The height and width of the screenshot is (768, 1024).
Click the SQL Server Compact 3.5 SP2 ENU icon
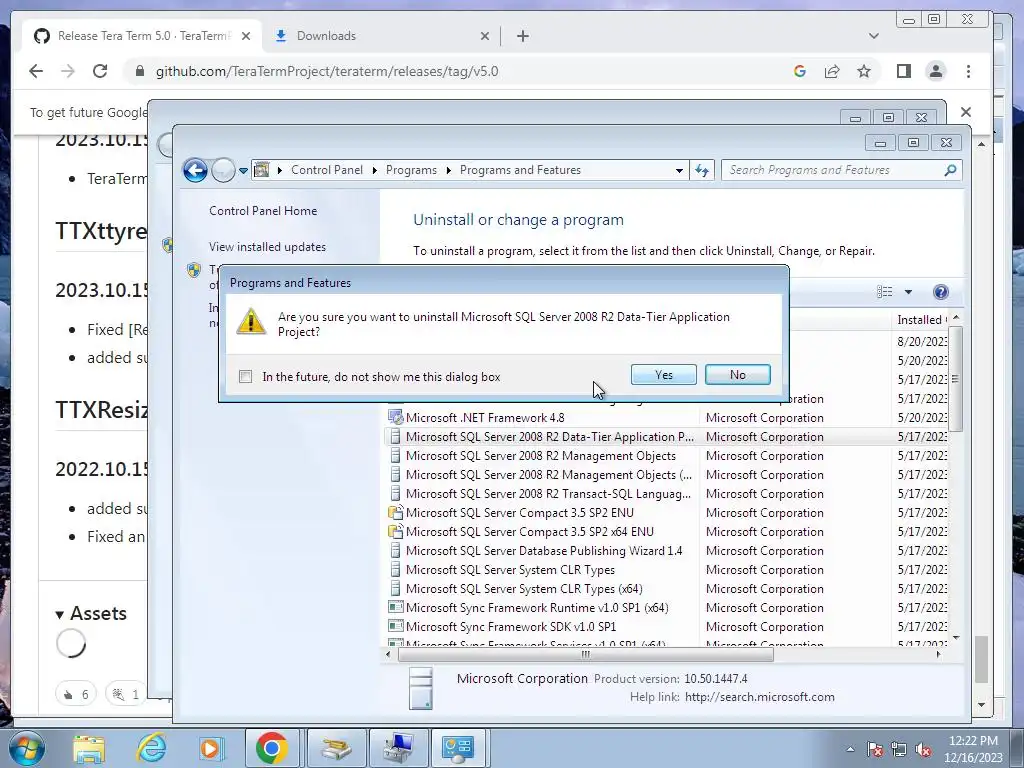click(x=395, y=513)
